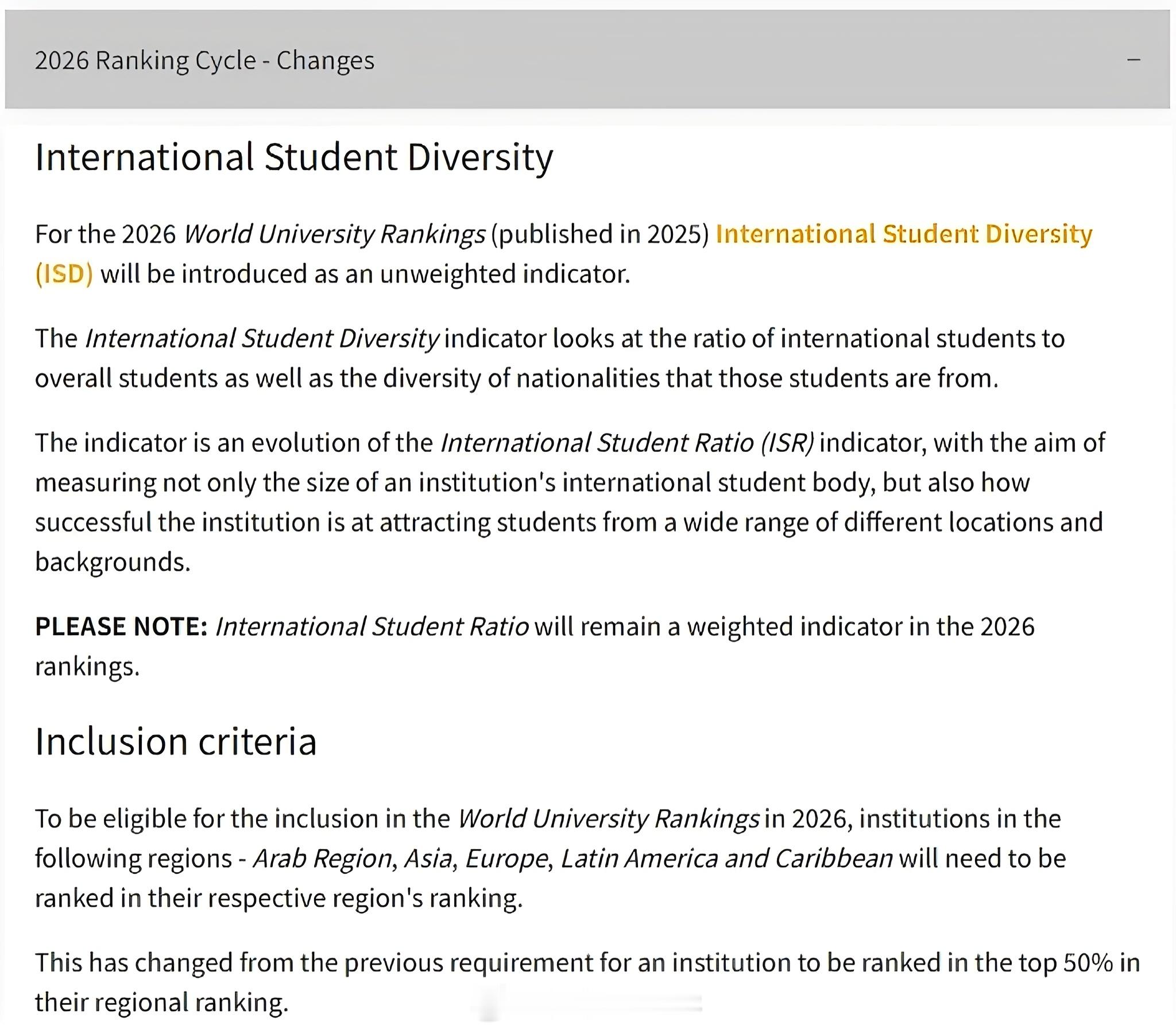Image resolution: width=1176 pixels, height=1033 pixels.
Task: Click the Inclusion criteria heading
Action: coord(176,741)
